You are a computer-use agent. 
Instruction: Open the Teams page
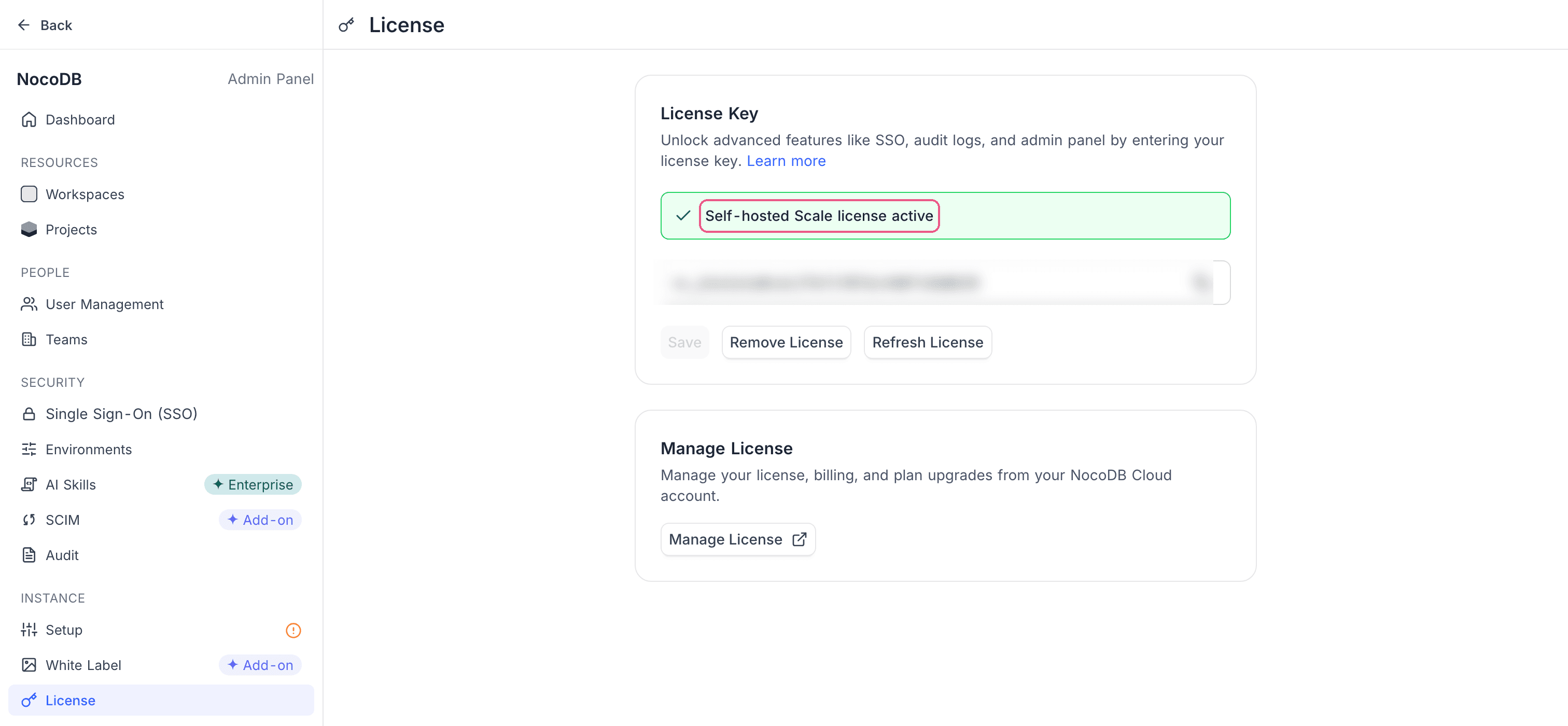pos(161,339)
